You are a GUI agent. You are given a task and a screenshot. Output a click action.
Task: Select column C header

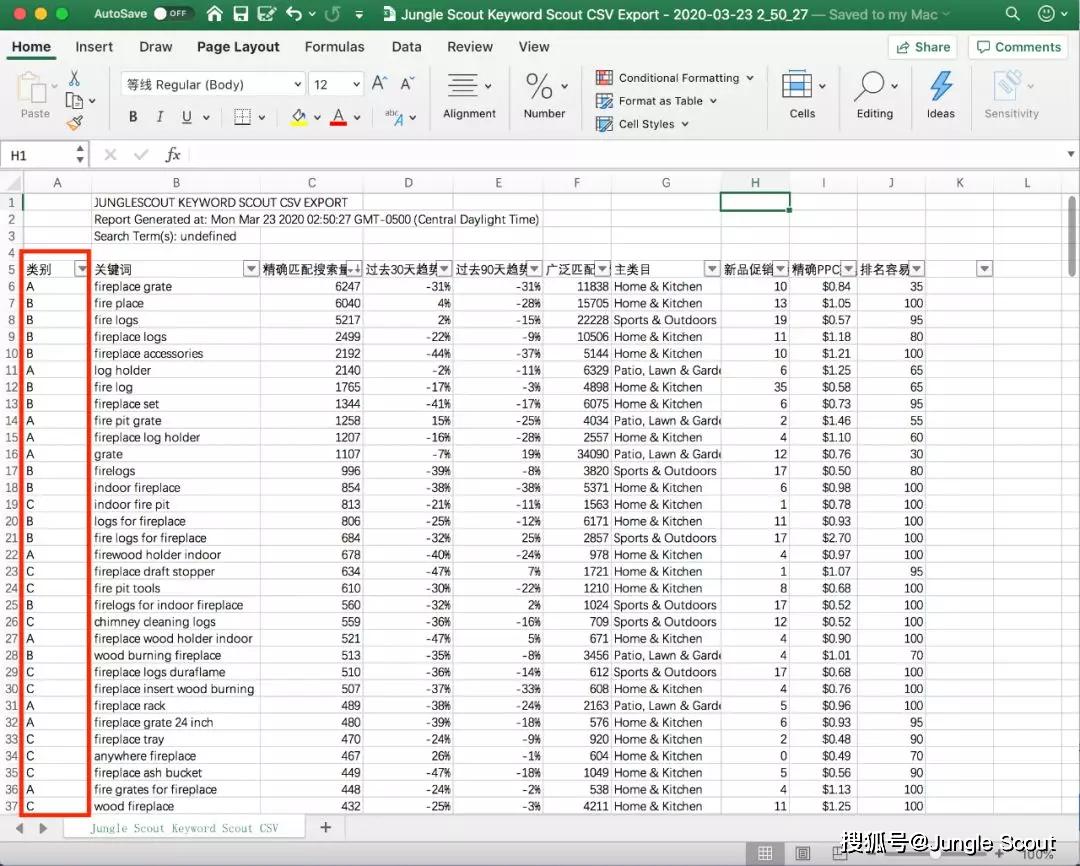312,183
